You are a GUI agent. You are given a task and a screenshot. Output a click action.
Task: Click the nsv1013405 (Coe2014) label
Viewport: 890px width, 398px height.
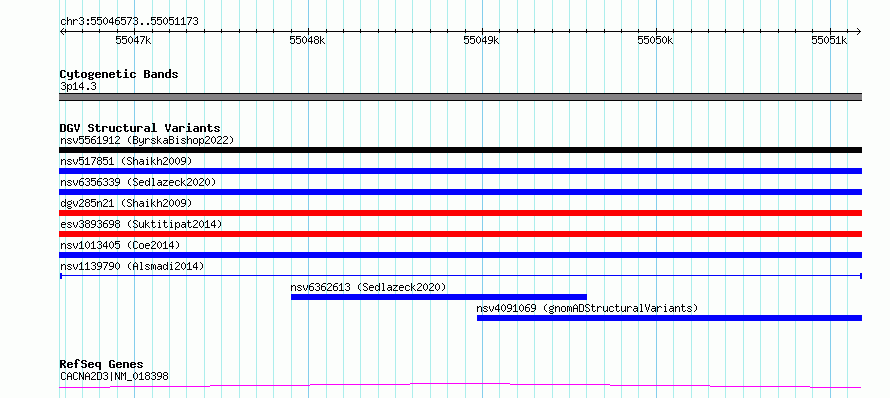(x=120, y=245)
